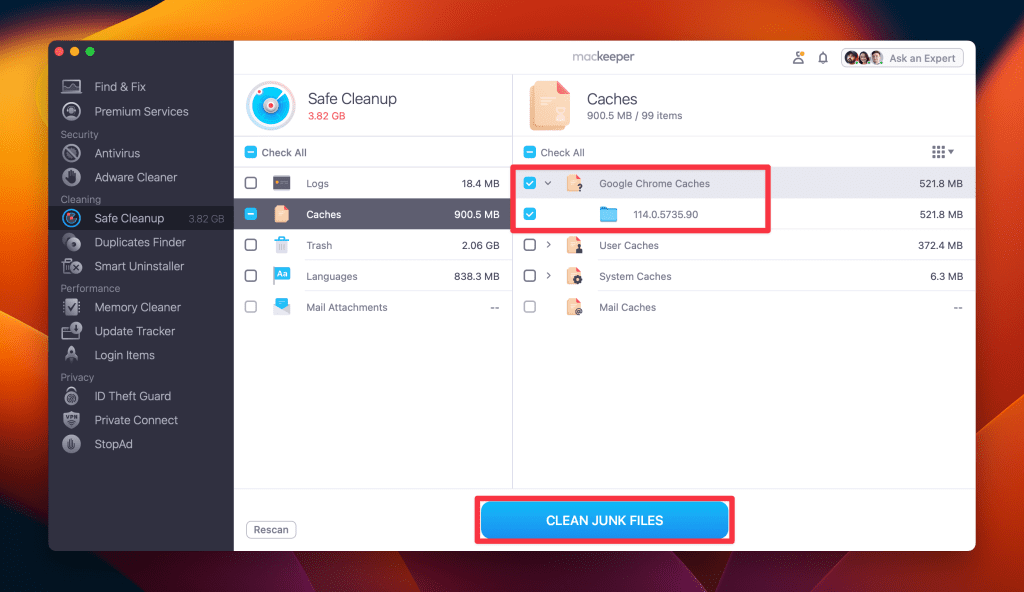Click the 6.3 MB System Caches size
Viewport: 1024px width, 592px height.
946,276
